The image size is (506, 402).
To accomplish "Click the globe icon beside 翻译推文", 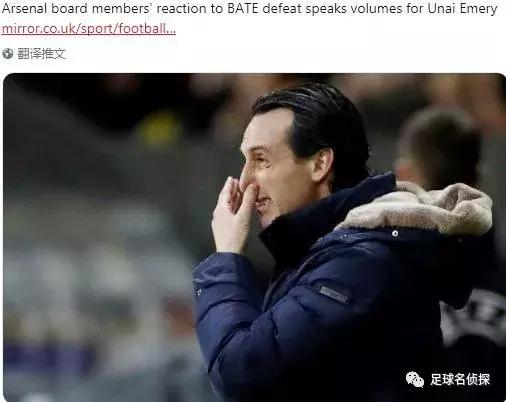I will (7, 54).
